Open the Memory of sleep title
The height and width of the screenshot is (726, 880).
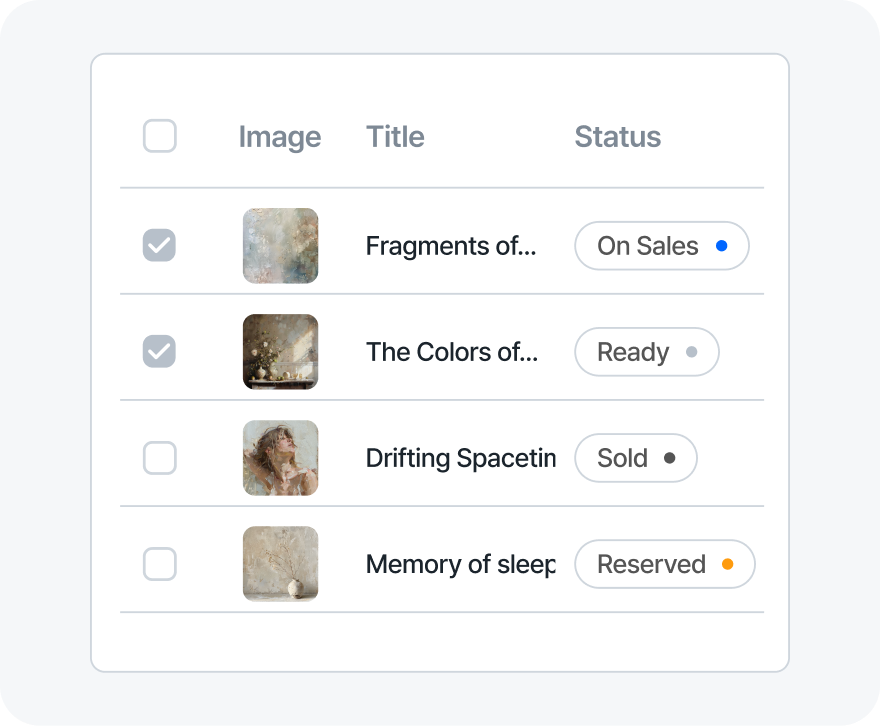pos(460,564)
